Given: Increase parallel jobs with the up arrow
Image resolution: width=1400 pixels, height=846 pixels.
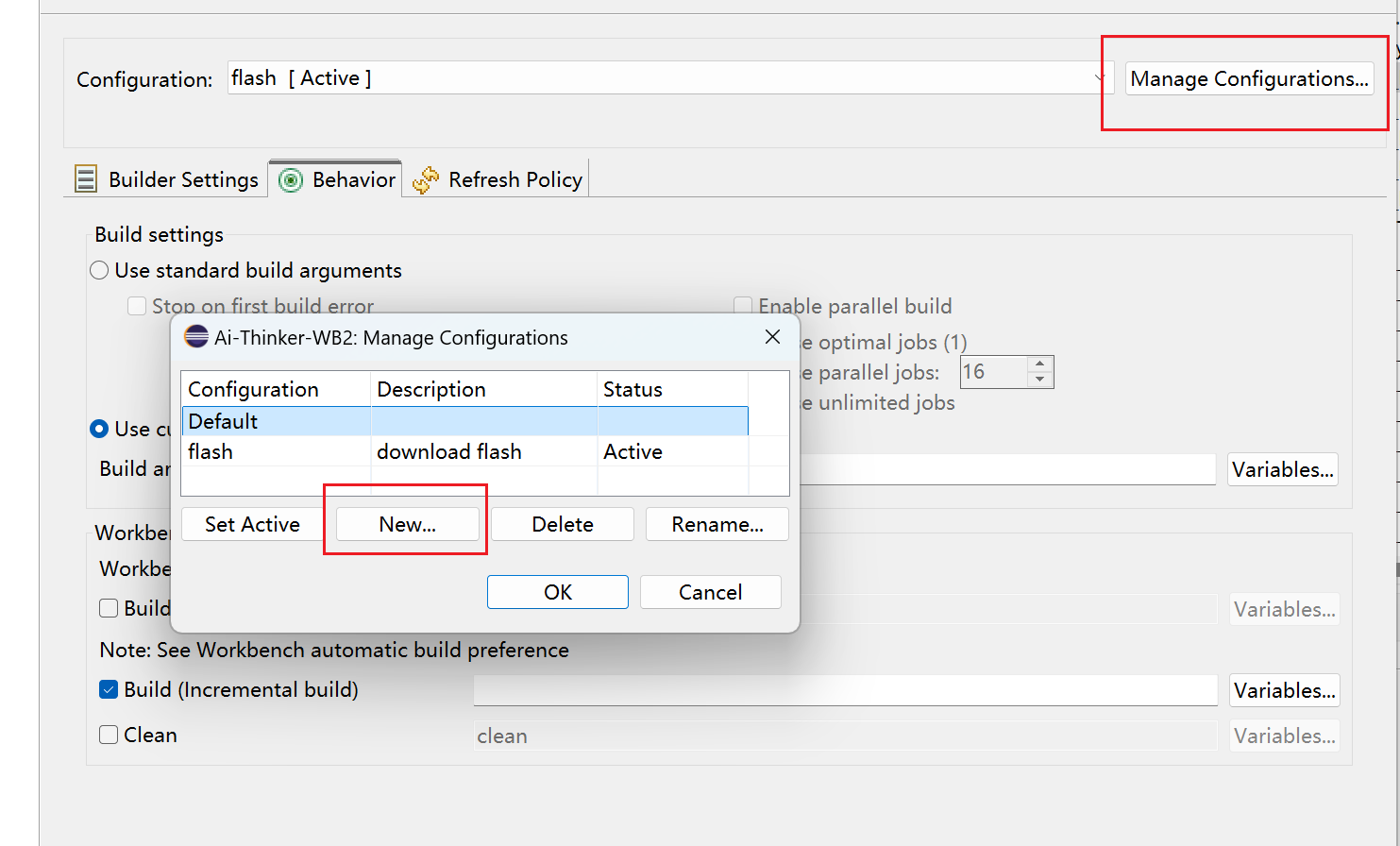Looking at the screenshot, I should (1039, 364).
